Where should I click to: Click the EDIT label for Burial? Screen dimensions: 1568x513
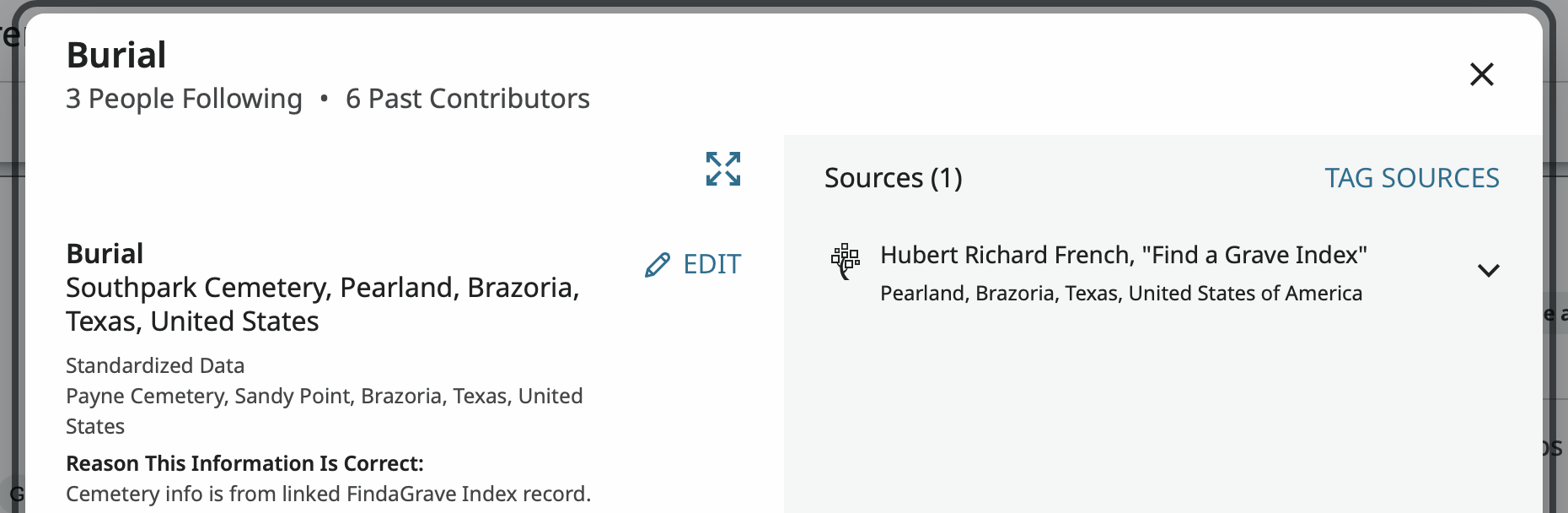(x=712, y=265)
